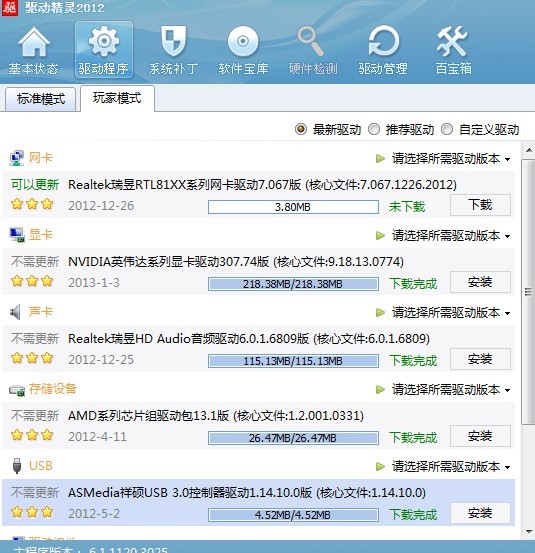Screen dimensions: 535x553
Task: Expand 请选择所需驱动版本 dropdown for USB
Action: [x=451, y=467]
